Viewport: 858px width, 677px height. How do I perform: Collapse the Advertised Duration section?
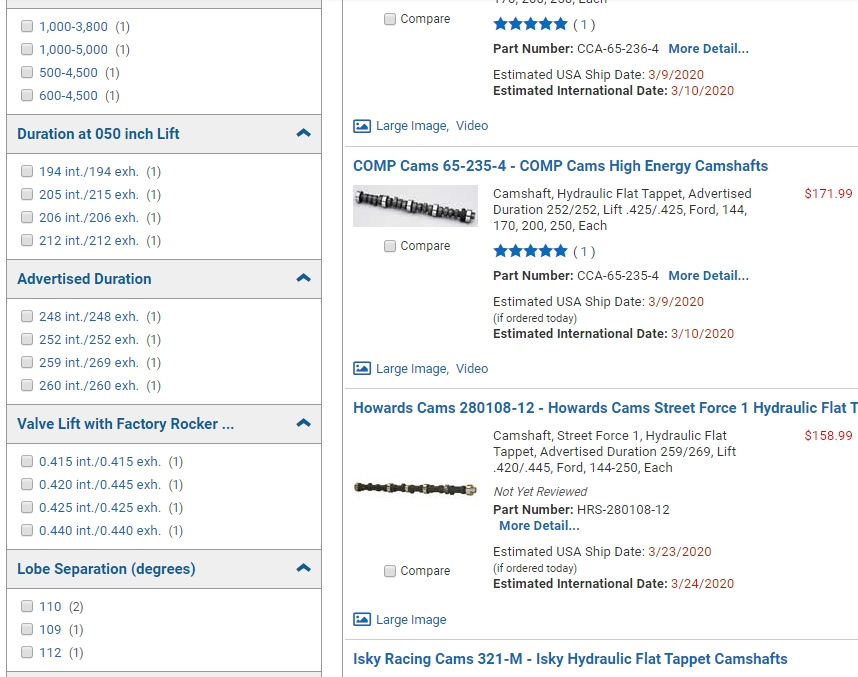tap(304, 278)
